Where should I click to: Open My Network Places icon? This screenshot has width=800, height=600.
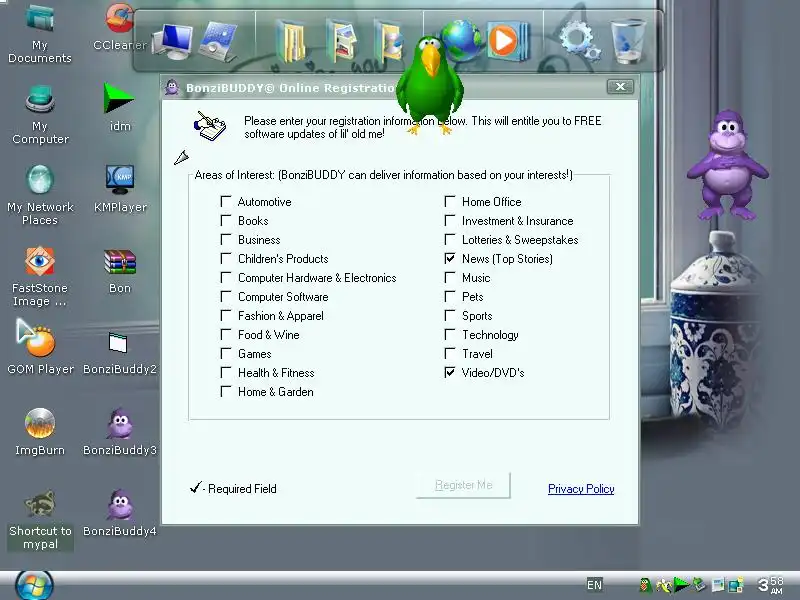click(x=40, y=195)
